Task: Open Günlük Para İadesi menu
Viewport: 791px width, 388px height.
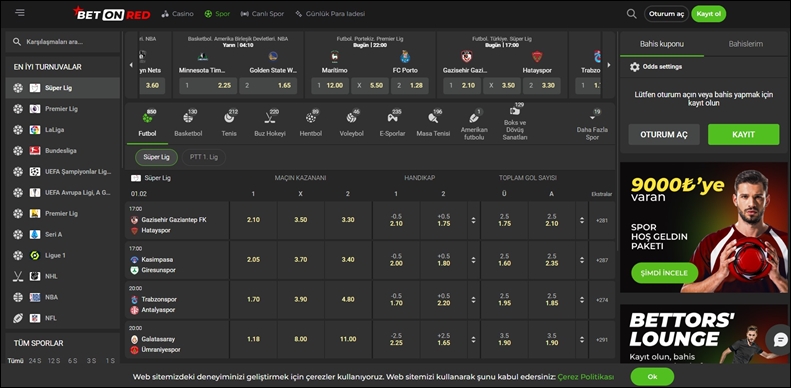Action: 330,14
